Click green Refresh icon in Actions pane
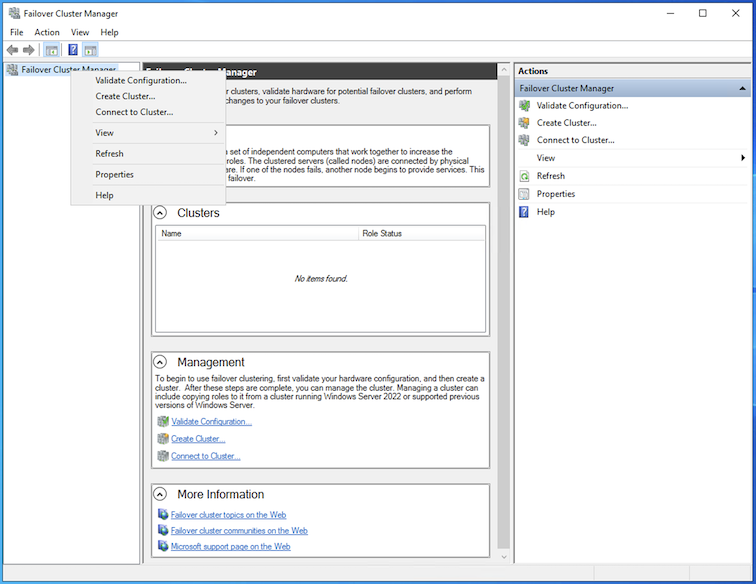The height and width of the screenshot is (584, 756). click(x=524, y=176)
